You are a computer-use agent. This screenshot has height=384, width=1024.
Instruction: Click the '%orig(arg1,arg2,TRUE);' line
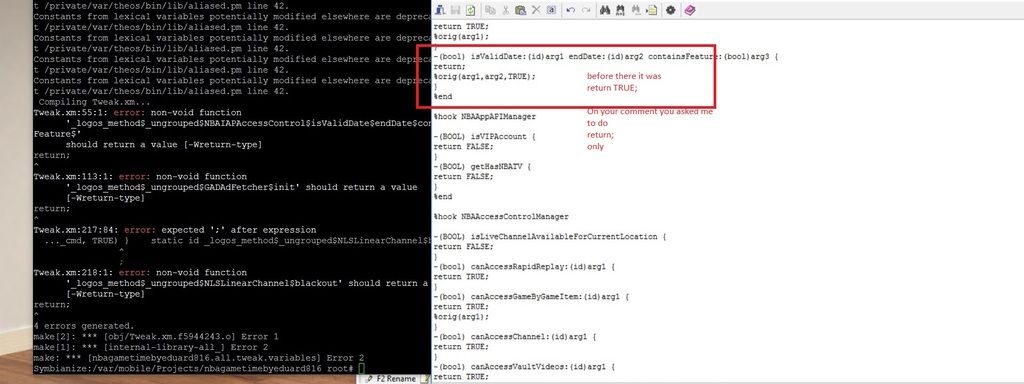(485, 76)
